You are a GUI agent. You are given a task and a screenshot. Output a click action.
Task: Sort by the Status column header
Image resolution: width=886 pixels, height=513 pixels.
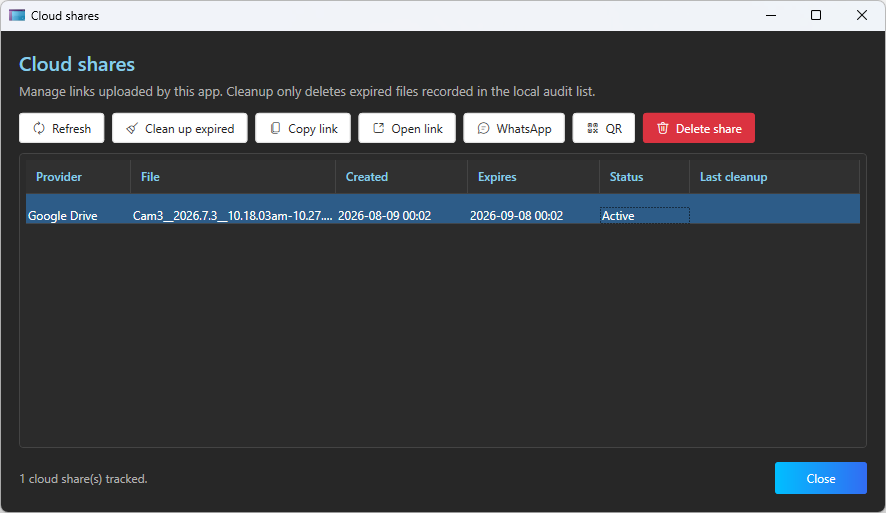tap(645, 177)
